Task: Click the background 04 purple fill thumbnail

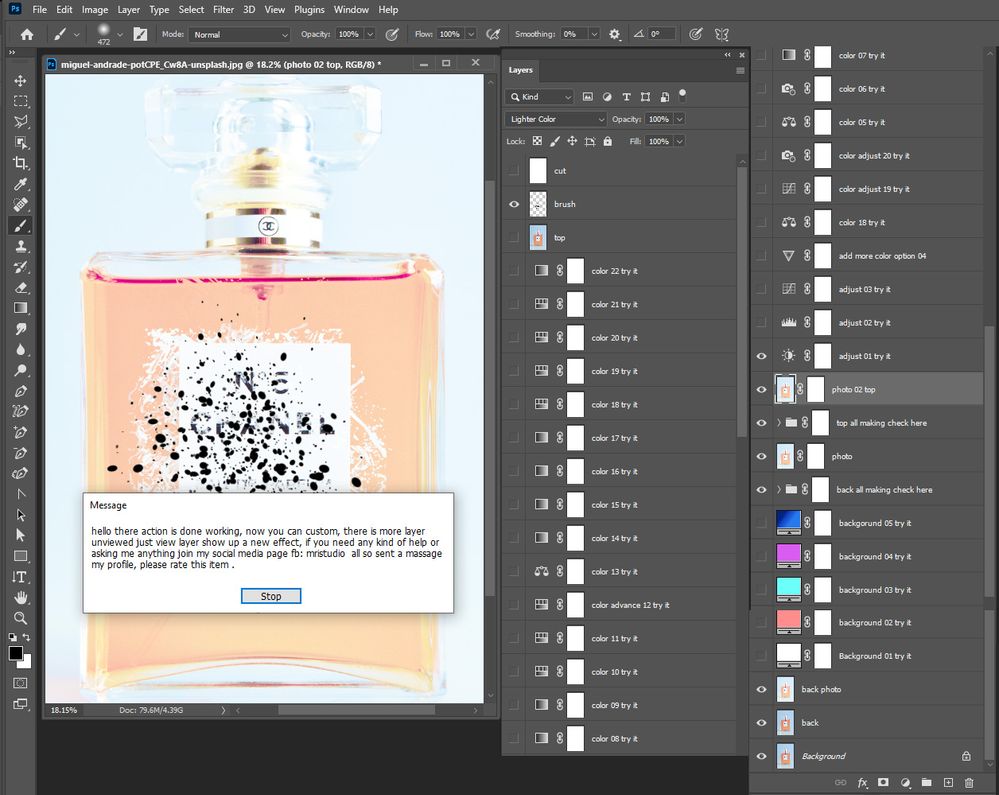Action: [788, 555]
